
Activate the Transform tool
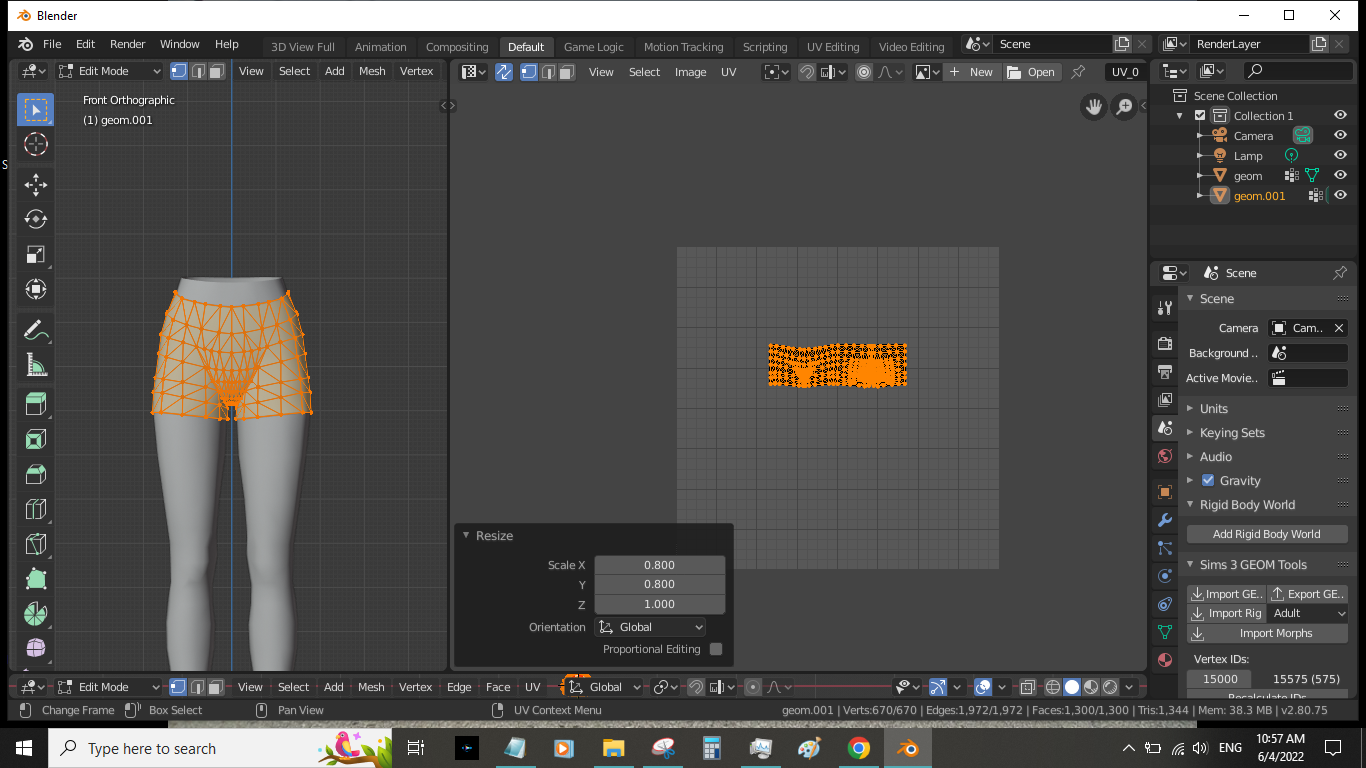pyautogui.click(x=35, y=289)
